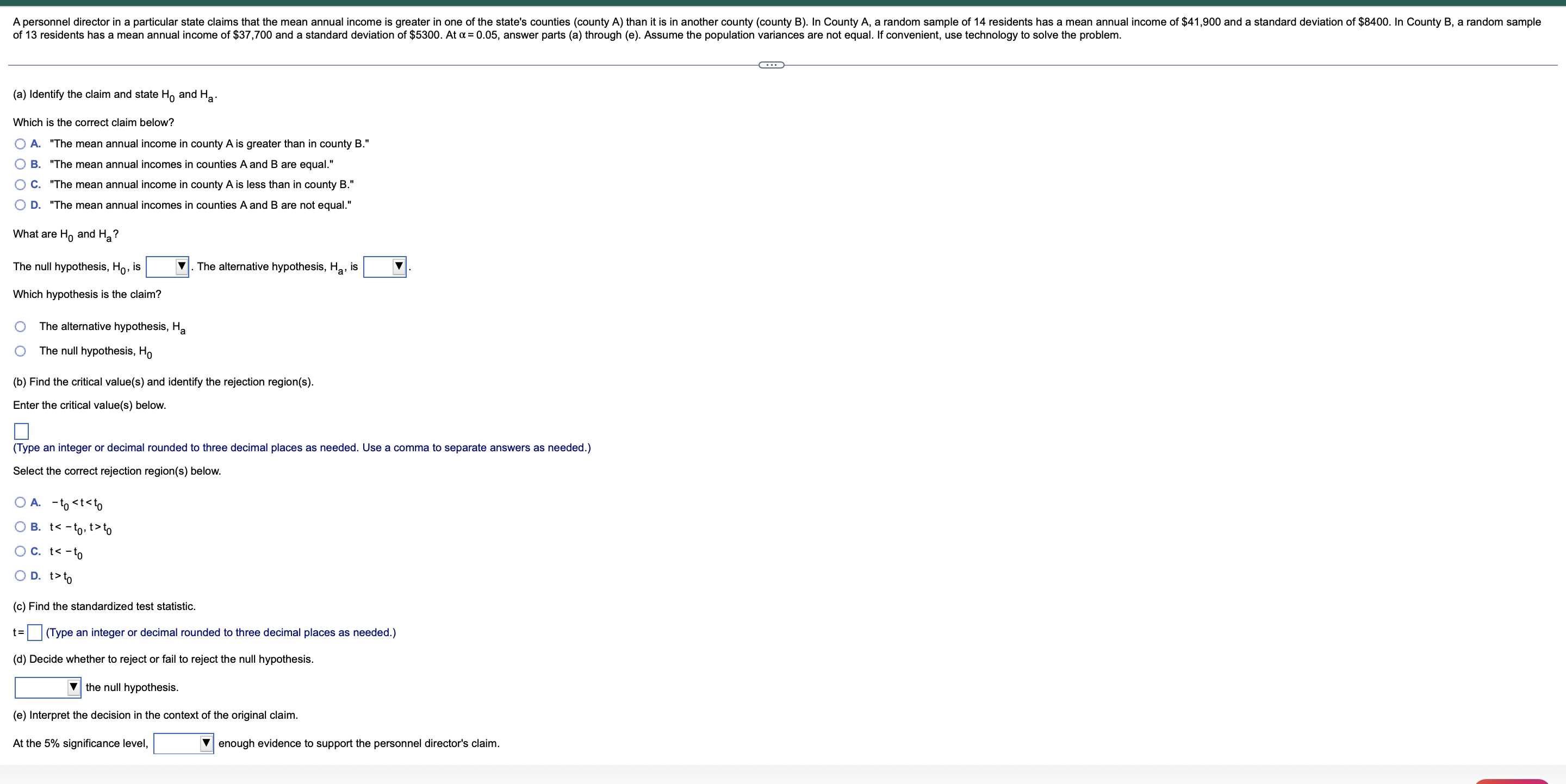This screenshot has height=784, width=1566.
Task: Mark the alternative hypothesis as the claim
Action: coord(20,326)
